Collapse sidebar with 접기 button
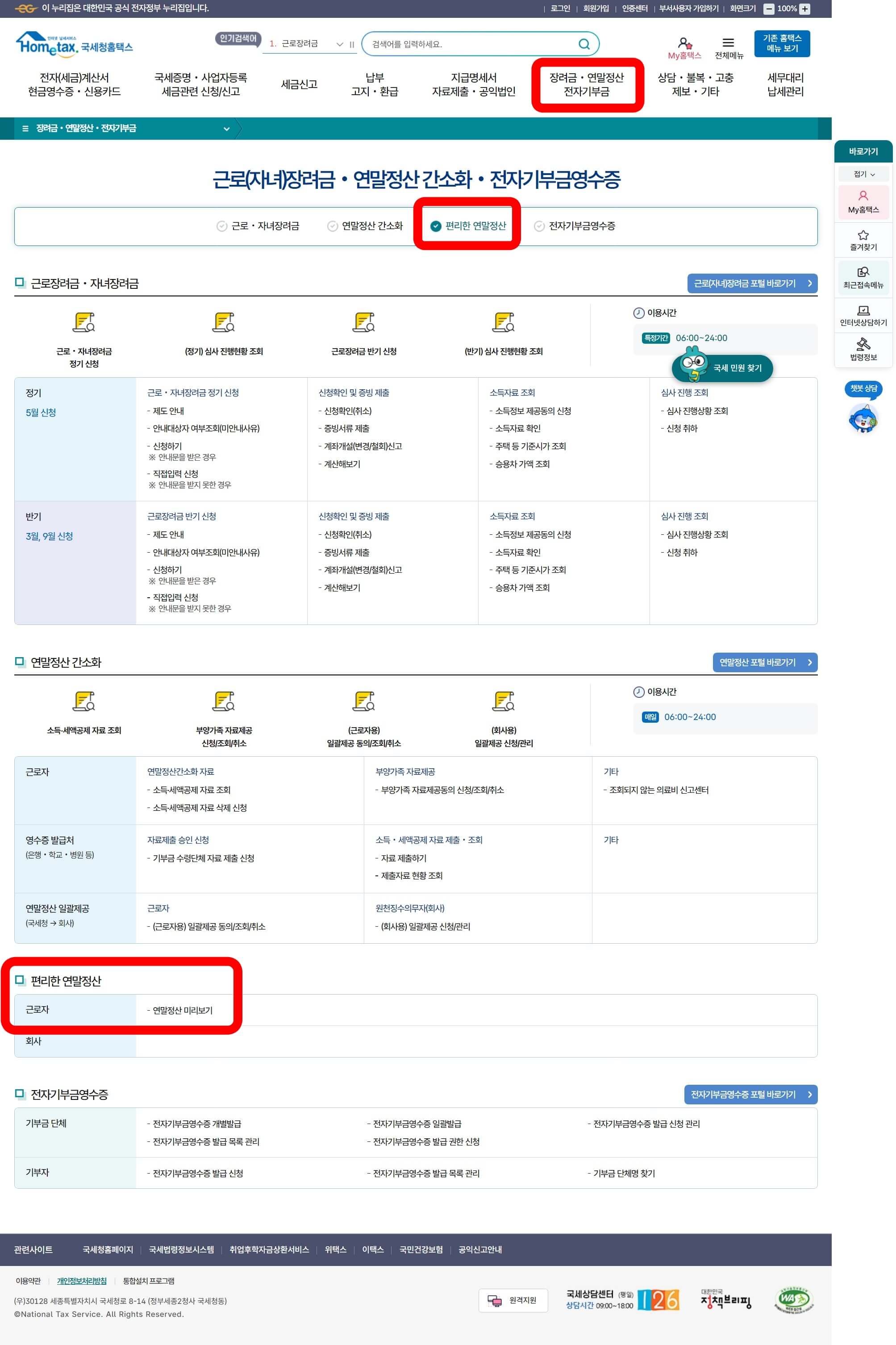Screen dimensions: 896x1345 click(x=863, y=174)
